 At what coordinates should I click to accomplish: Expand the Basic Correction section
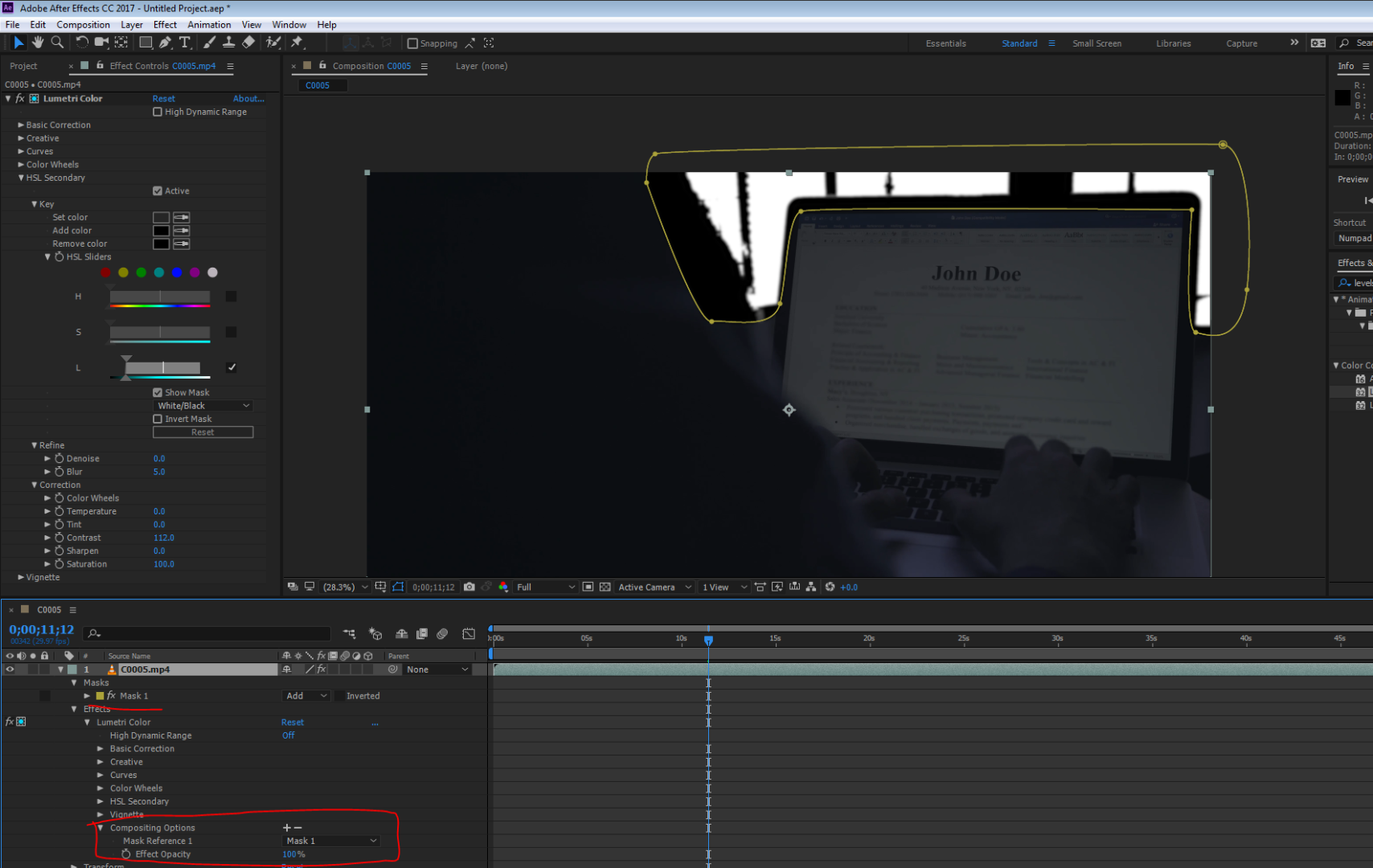click(x=21, y=125)
